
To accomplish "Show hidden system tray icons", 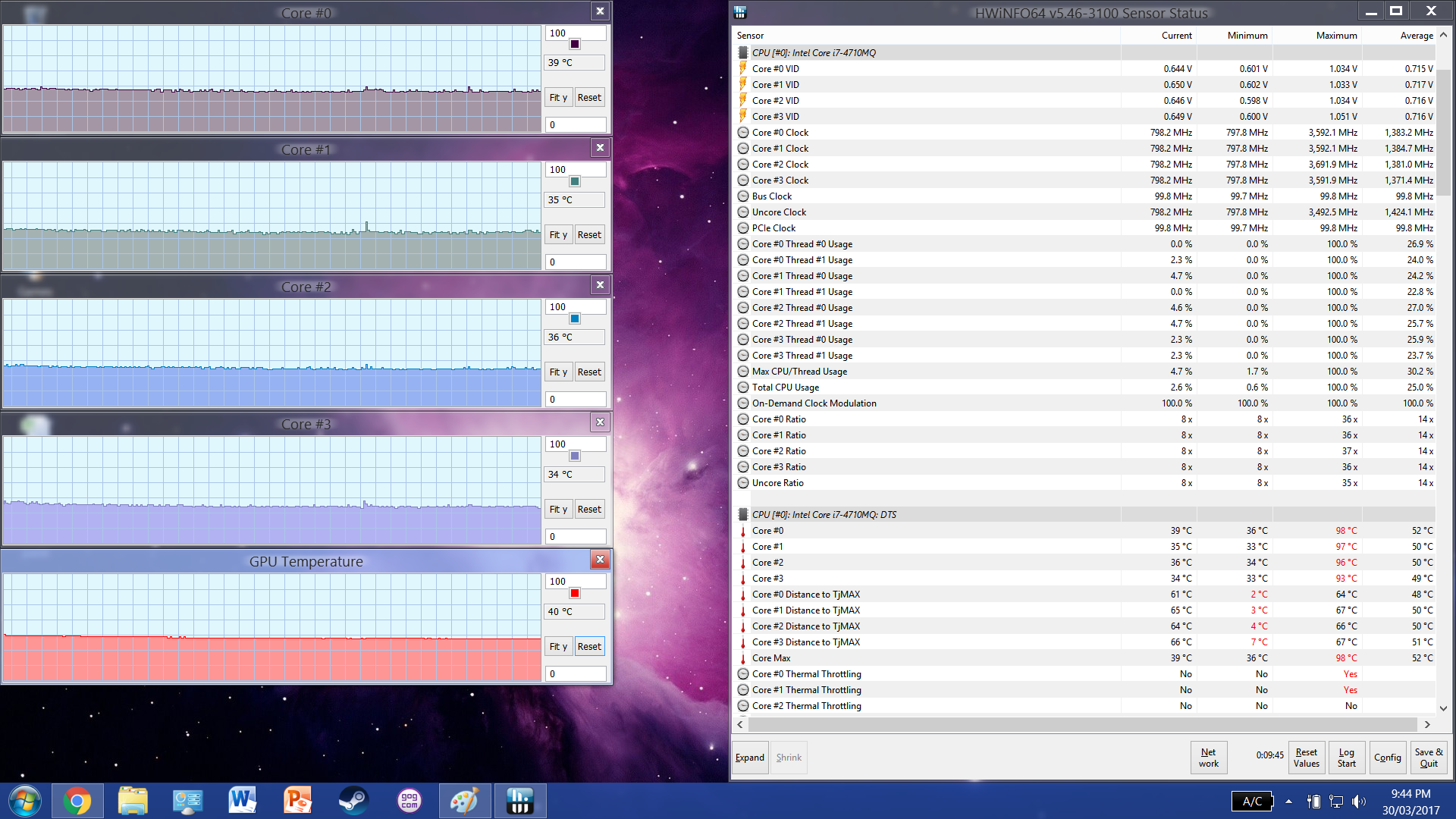I will (x=1288, y=802).
